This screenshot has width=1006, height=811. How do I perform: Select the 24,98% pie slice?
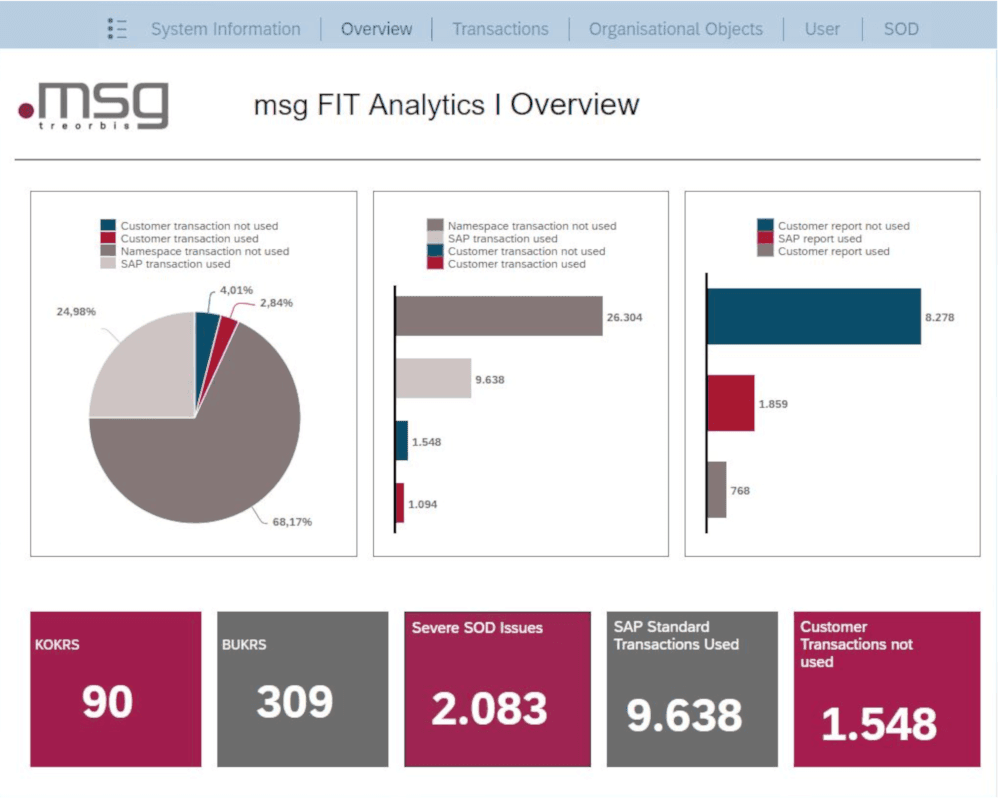point(153,375)
